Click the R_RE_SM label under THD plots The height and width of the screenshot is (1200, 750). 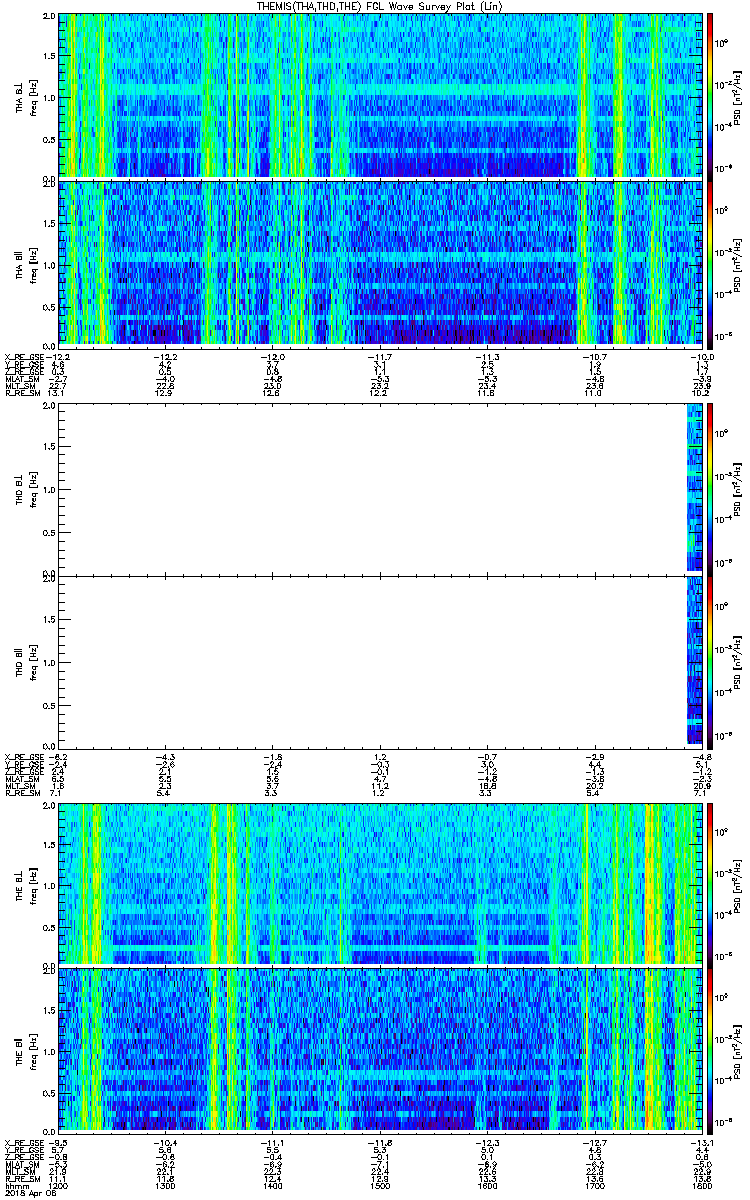pos(21,792)
